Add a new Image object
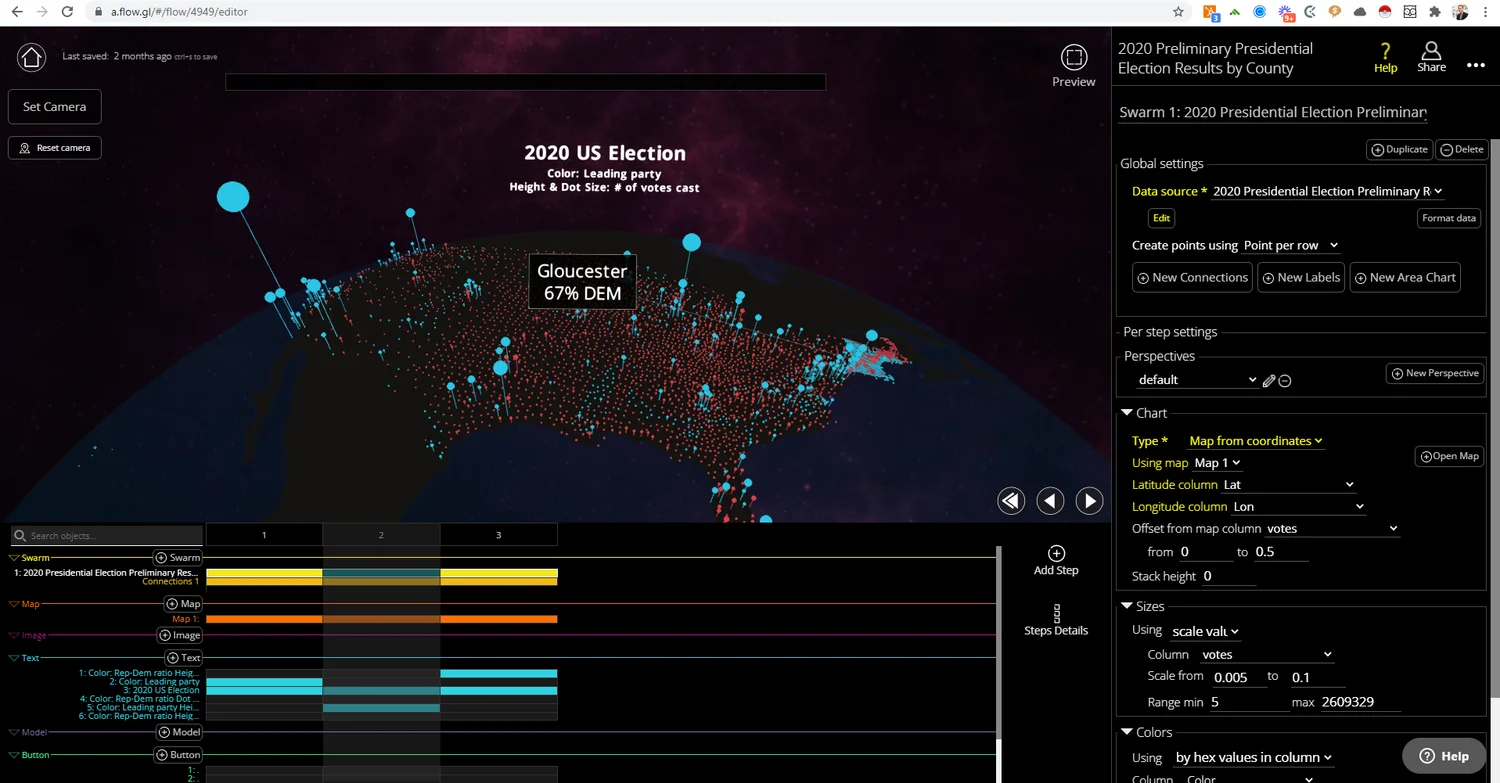Viewport: 1500px width, 783px height. click(180, 635)
